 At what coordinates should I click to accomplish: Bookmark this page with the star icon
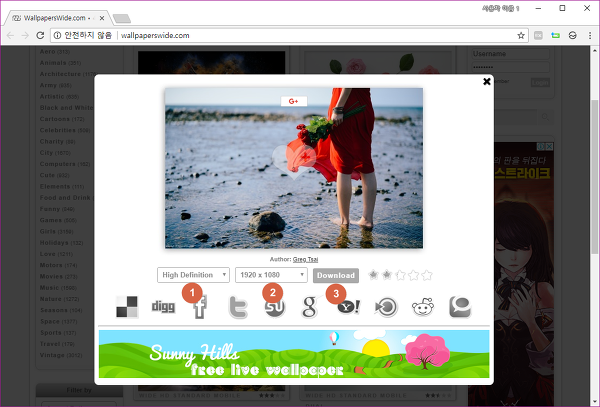click(x=521, y=36)
